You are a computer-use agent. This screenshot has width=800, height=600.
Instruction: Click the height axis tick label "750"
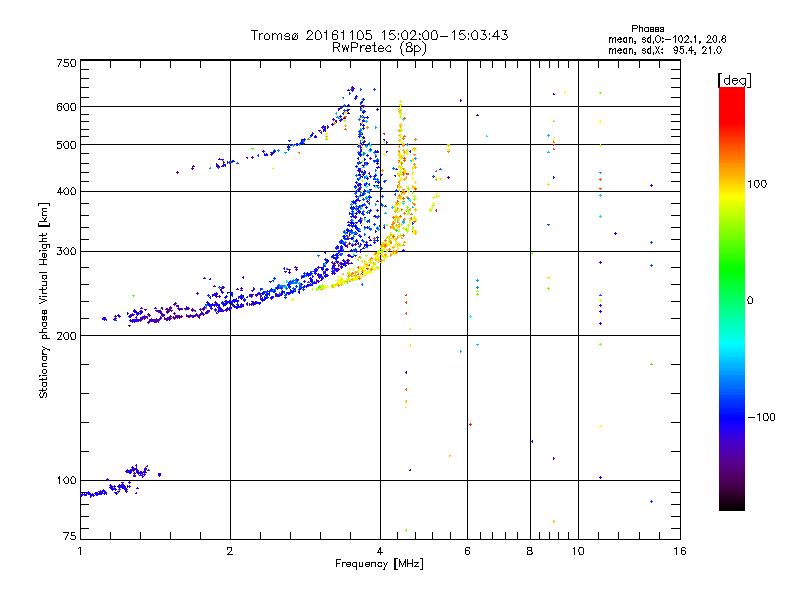coord(66,63)
